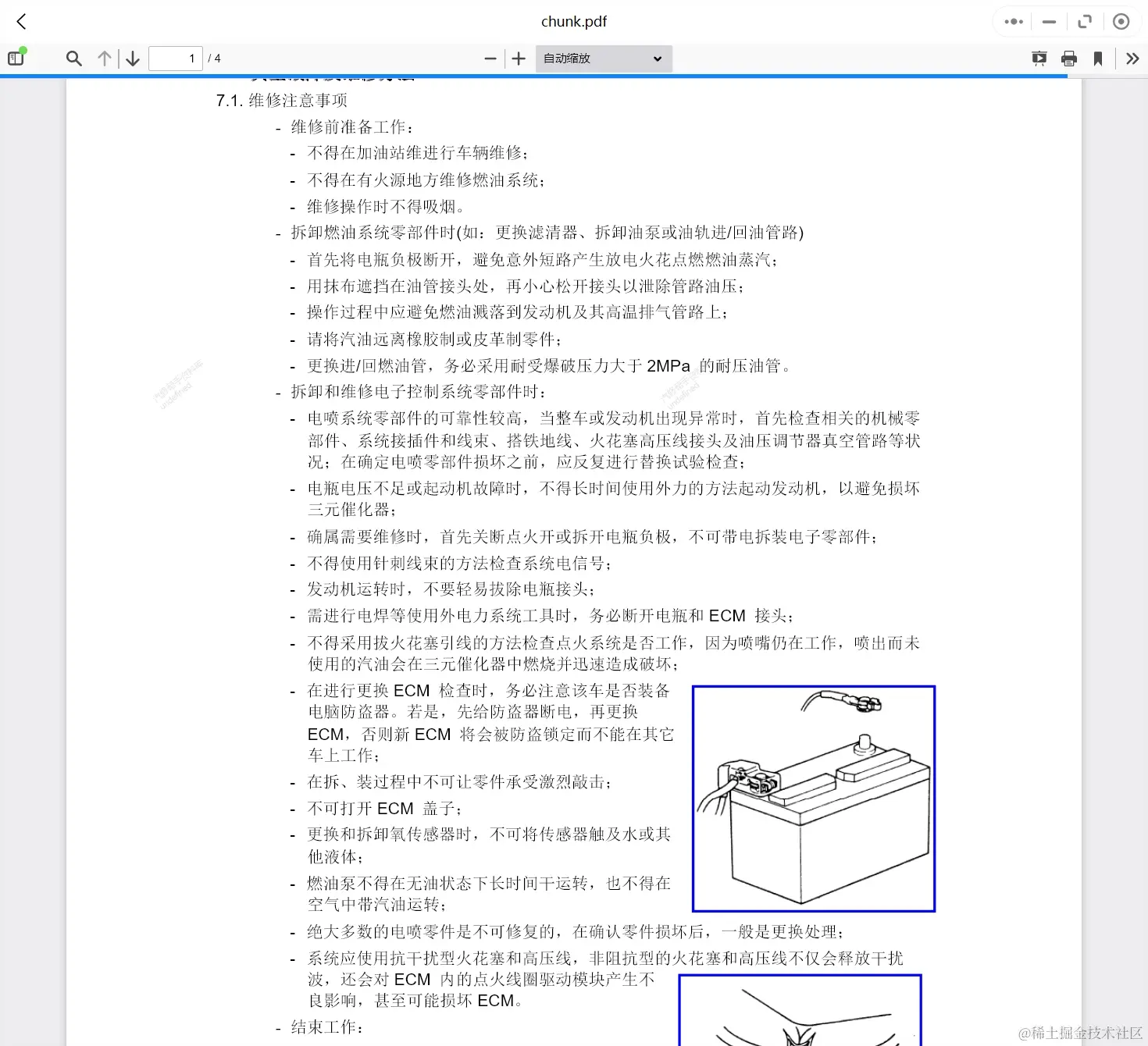Image resolution: width=1148 pixels, height=1046 pixels.
Task: Zoom out of the document
Action: pos(490,58)
